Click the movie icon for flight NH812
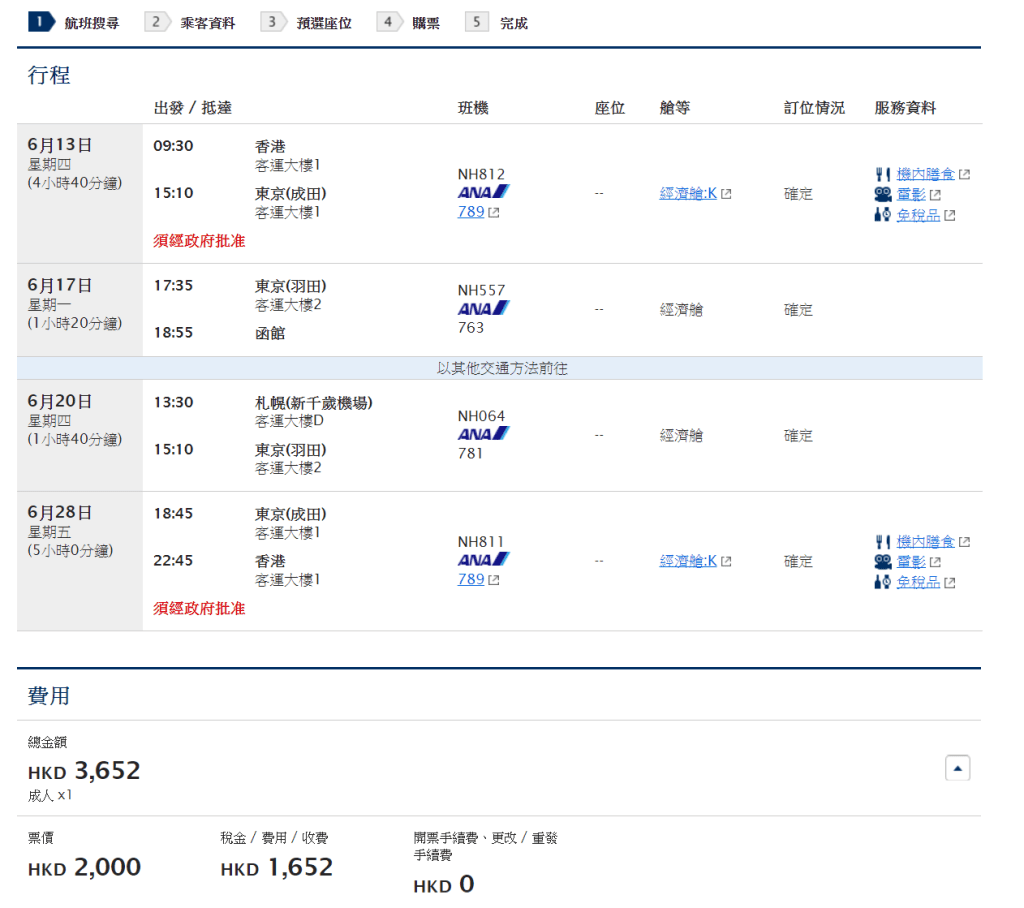The image size is (1024, 908). pos(882,195)
